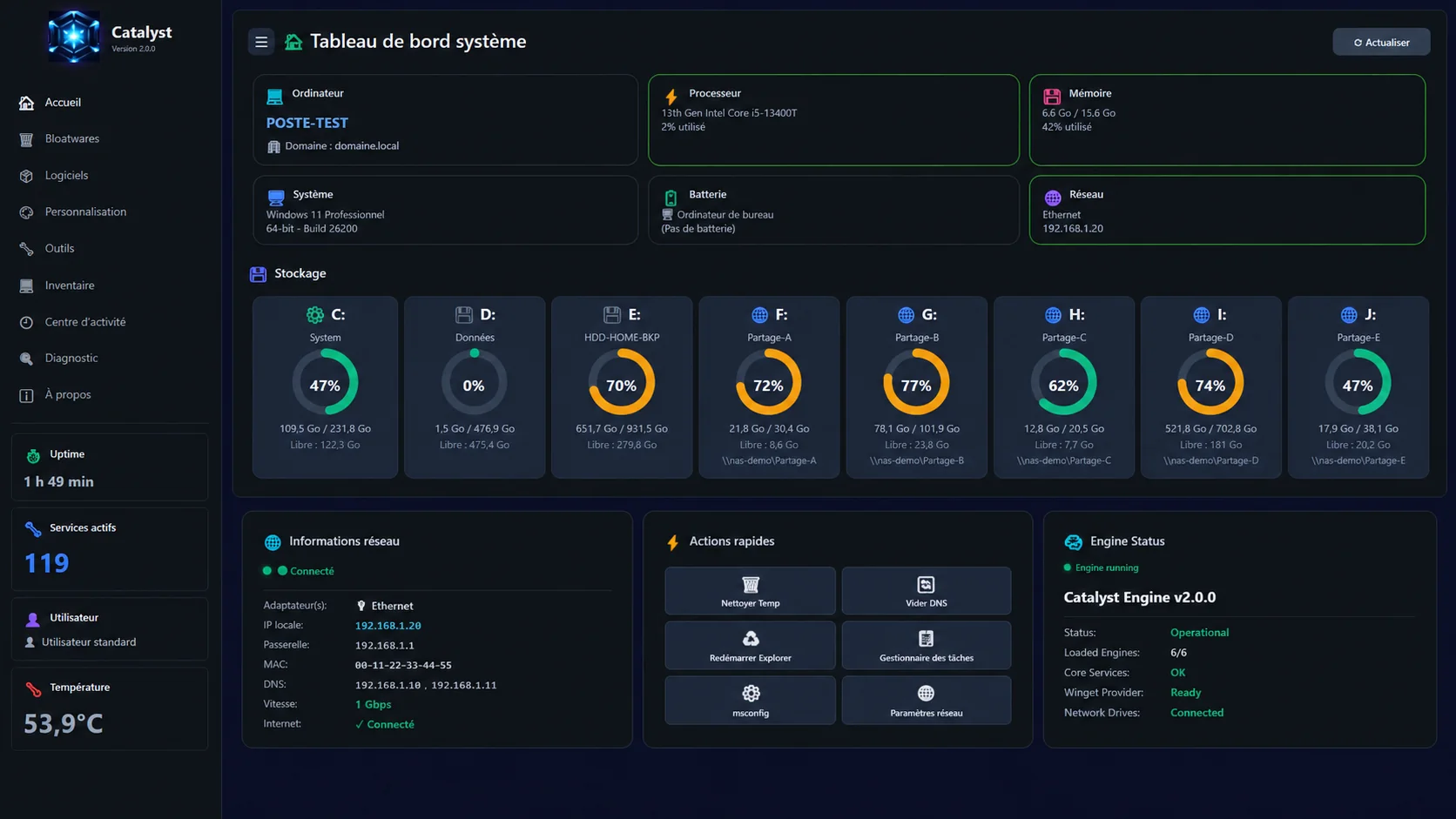
Task: Open the À propos info icon
Action: click(26, 395)
